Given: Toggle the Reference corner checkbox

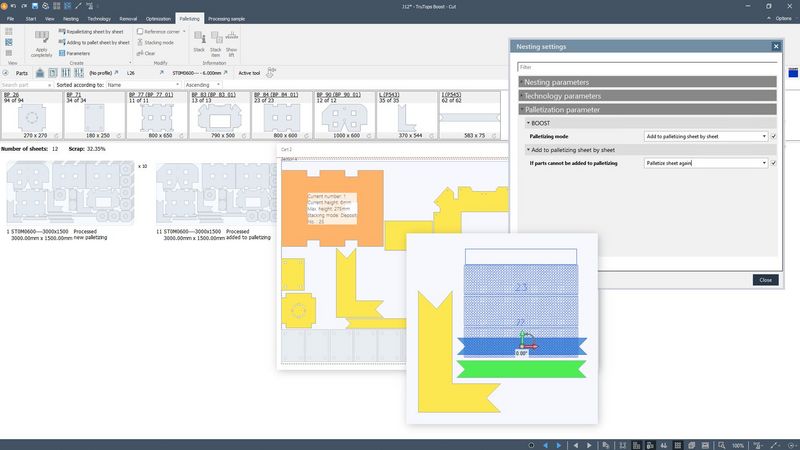Looking at the screenshot, I should click(x=139, y=32).
